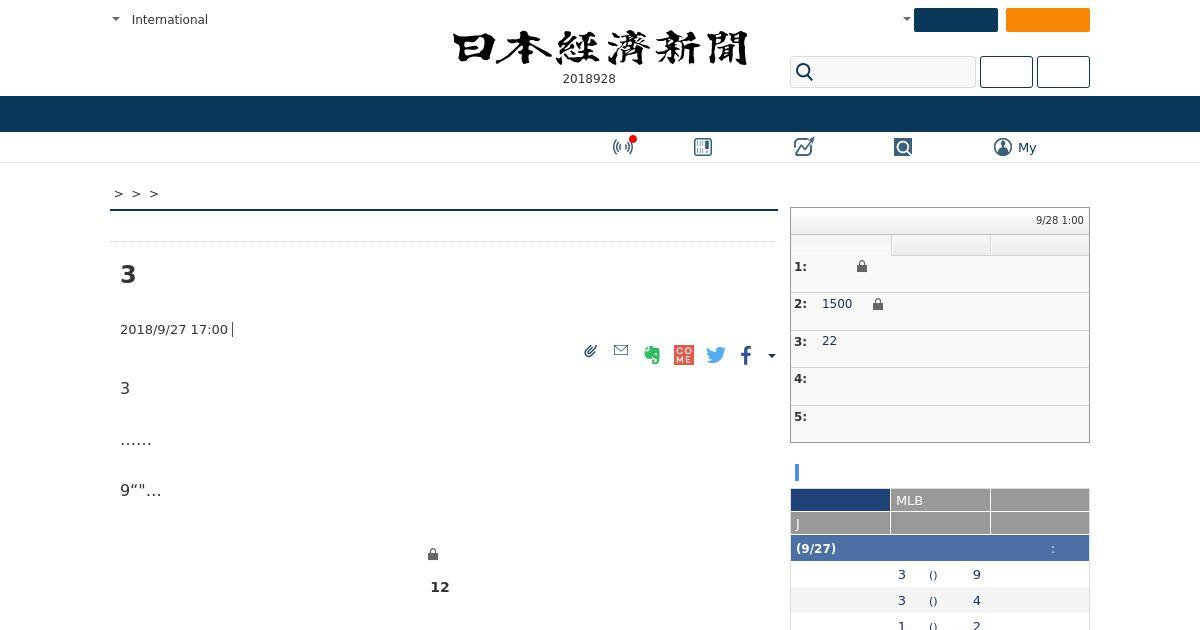Switch to the J league tab
The height and width of the screenshot is (630, 1200).
click(840, 523)
